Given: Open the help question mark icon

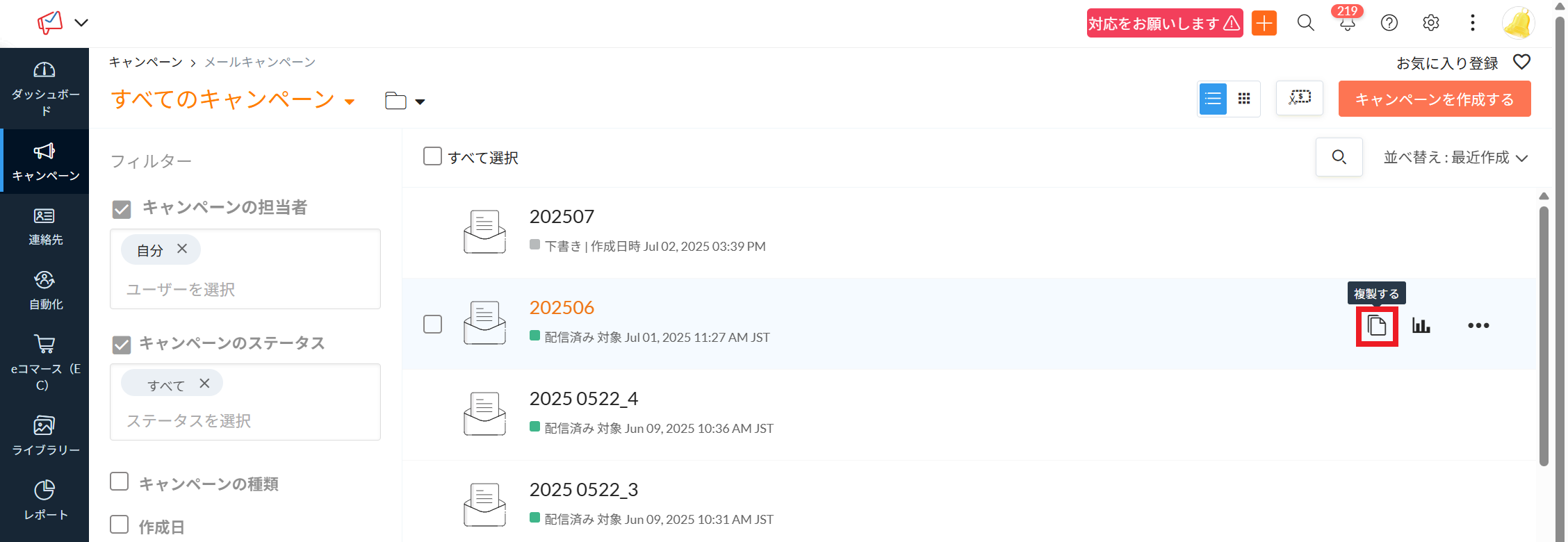Looking at the screenshot, I should coord(1389,23).
